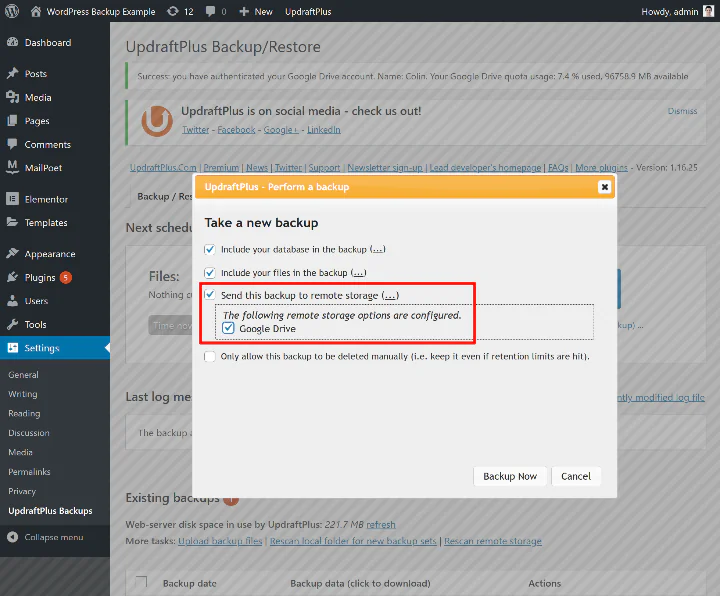The height and width of the screenshot is (596, 720).
Task: Click the Comments icon in sidebar
Action: [x=12, y=144]
